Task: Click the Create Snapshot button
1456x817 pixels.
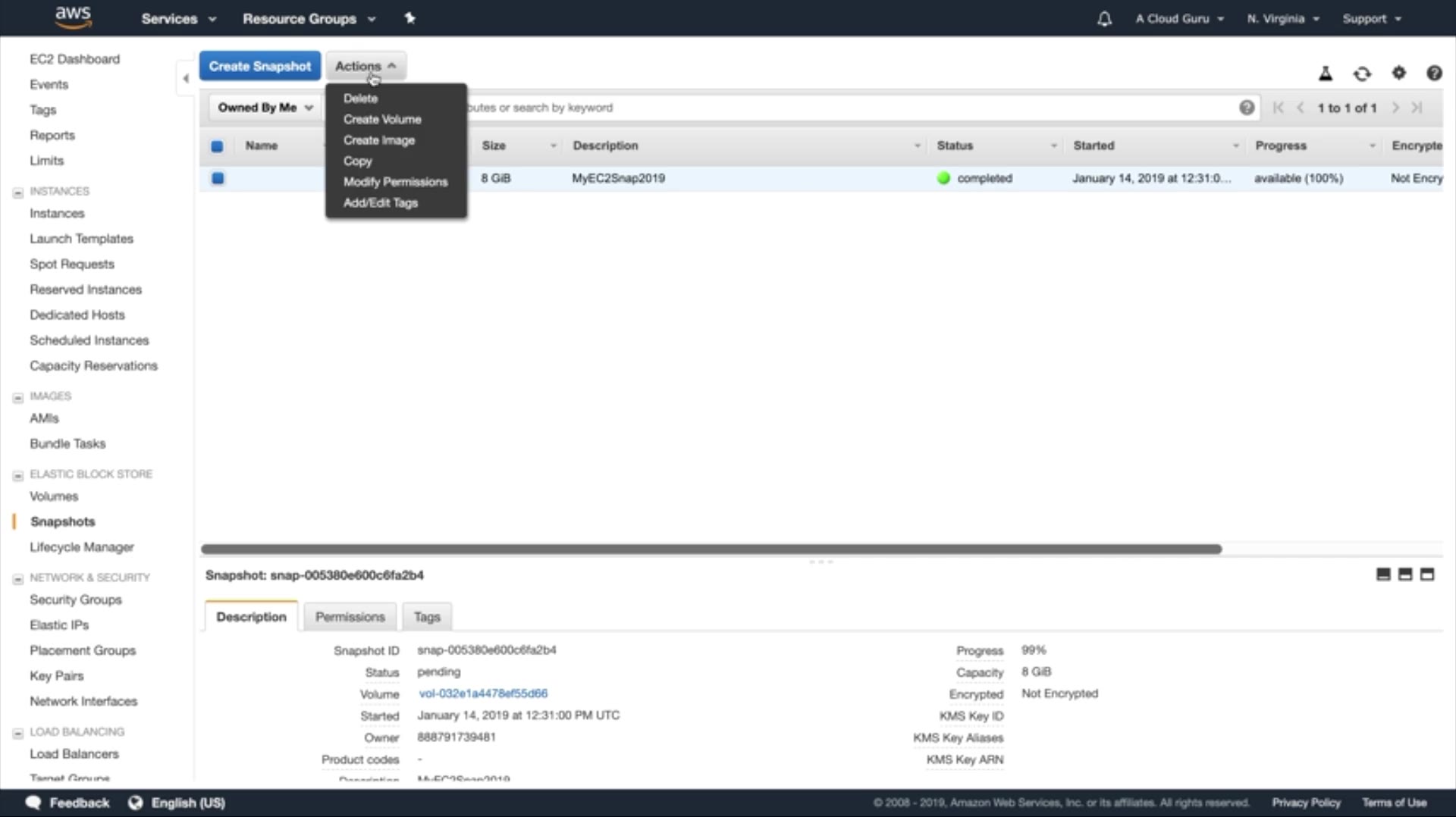Action: [x=260, y=66]
